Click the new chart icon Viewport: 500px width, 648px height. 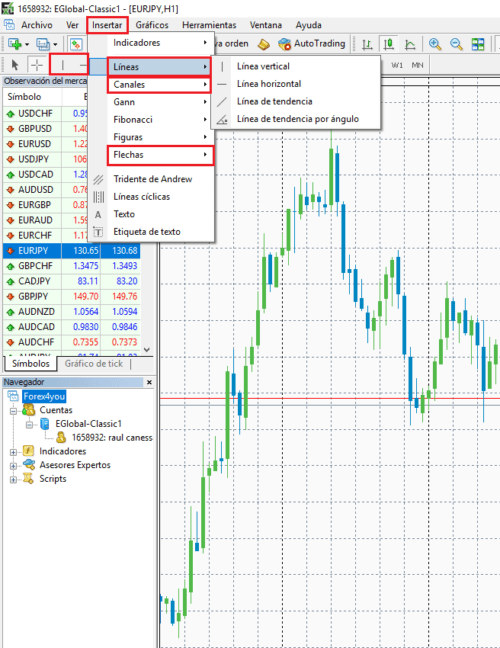pos(15,44)
